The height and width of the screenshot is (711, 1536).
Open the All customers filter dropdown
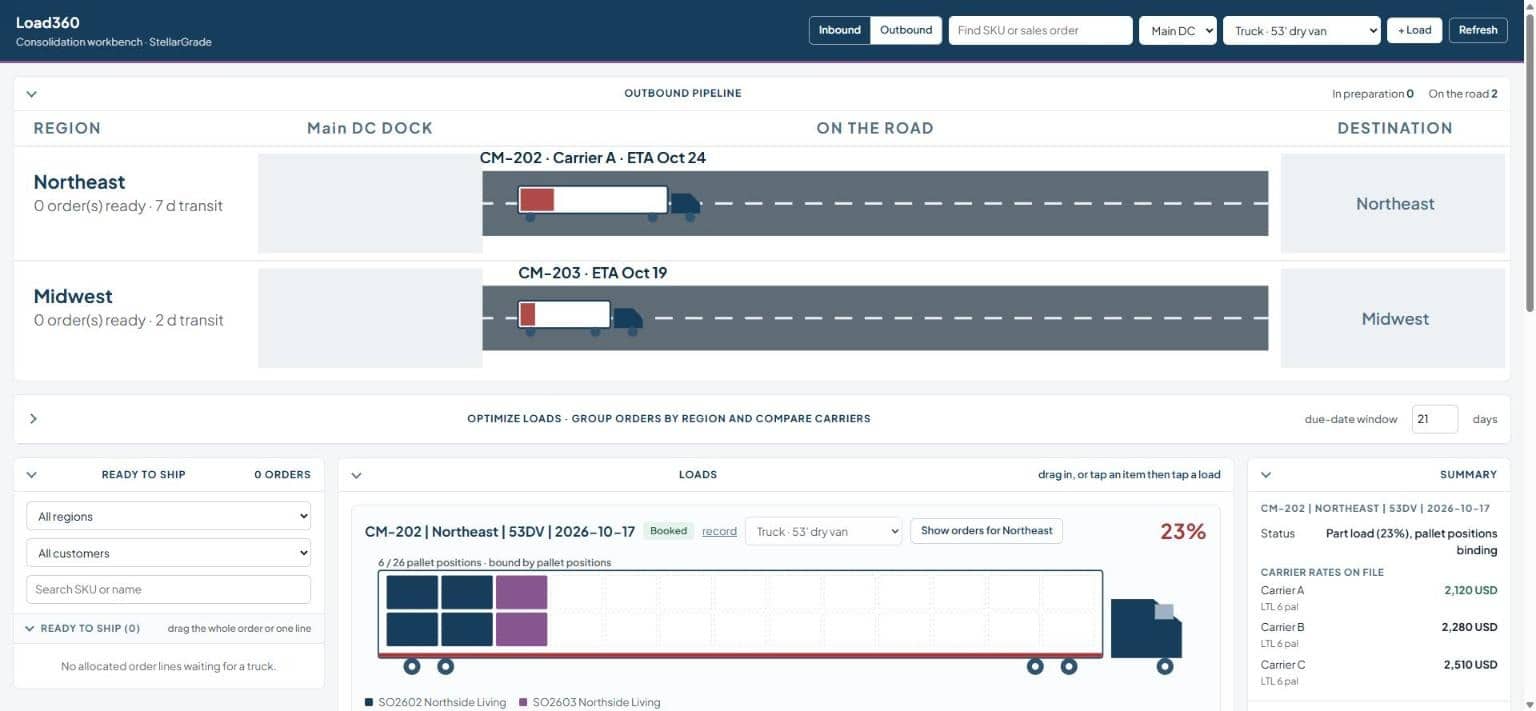[x=168, y=553]
